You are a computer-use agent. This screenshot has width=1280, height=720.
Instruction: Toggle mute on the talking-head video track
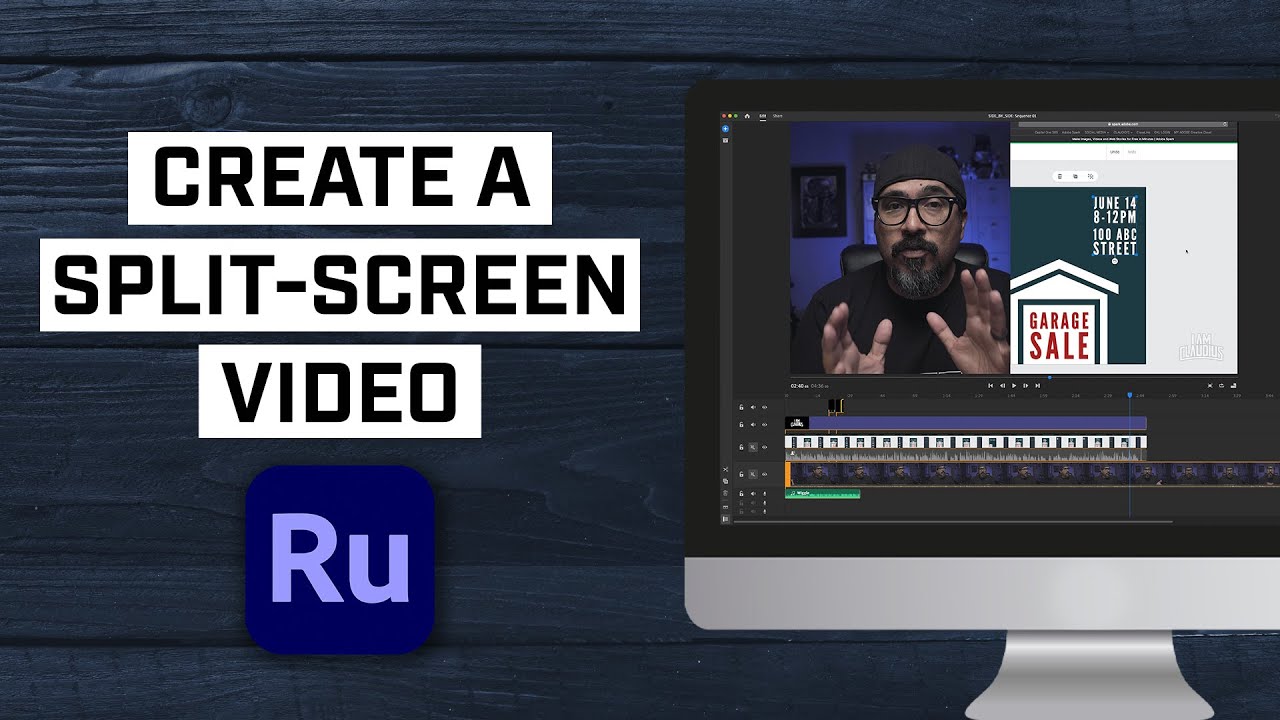(x=753, y=474)
